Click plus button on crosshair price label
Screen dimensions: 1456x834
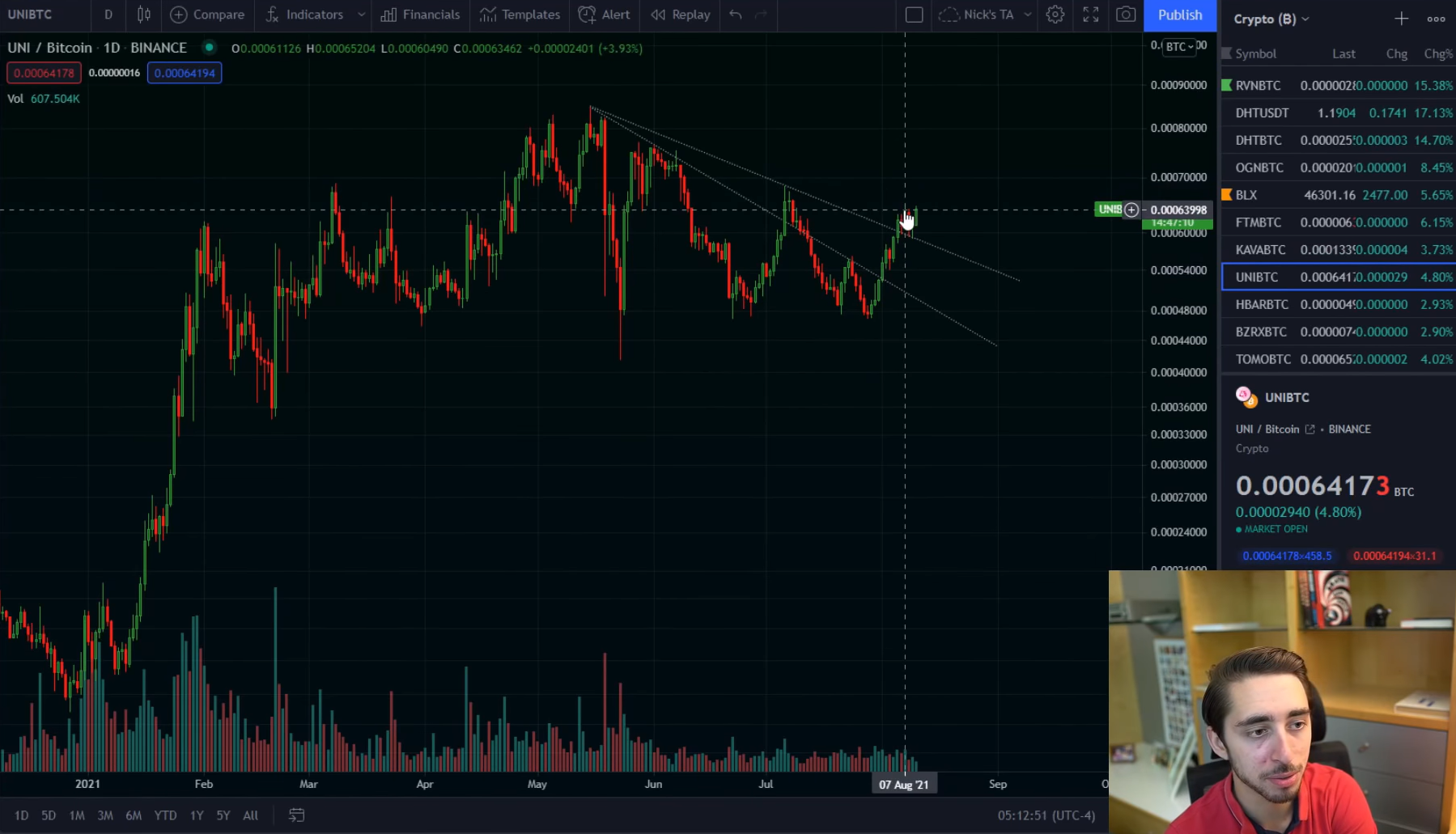(1131, 210)
